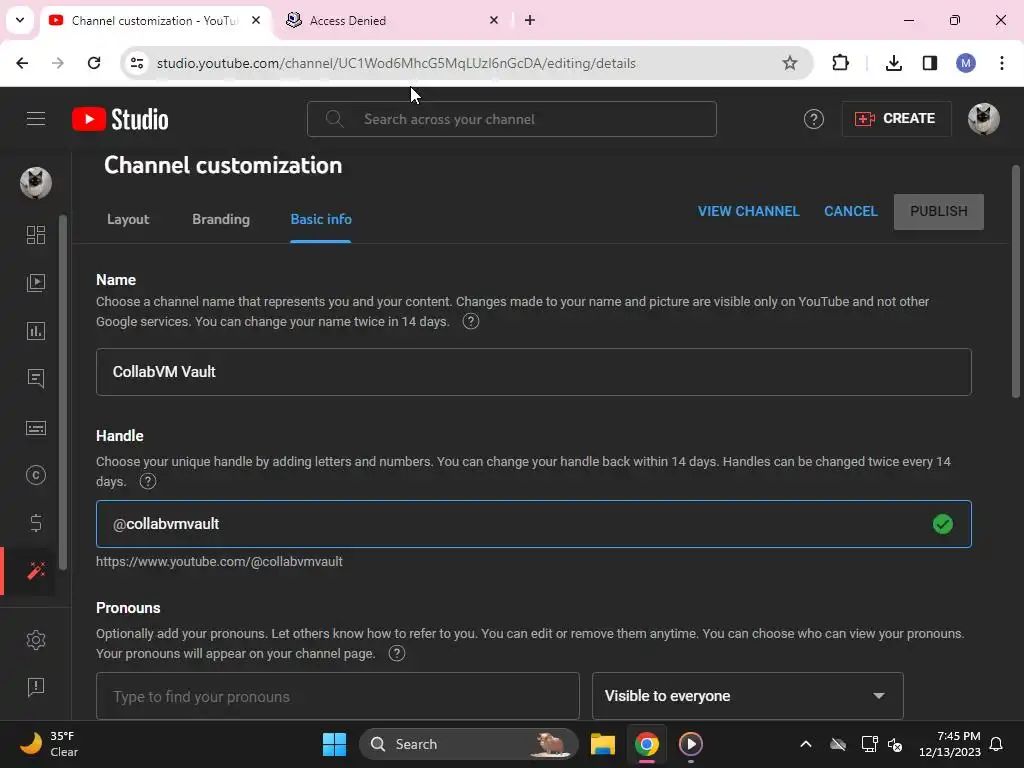The image size is (1024, 768).
Task: Bookmark this page with star icon
Action: 790,63
